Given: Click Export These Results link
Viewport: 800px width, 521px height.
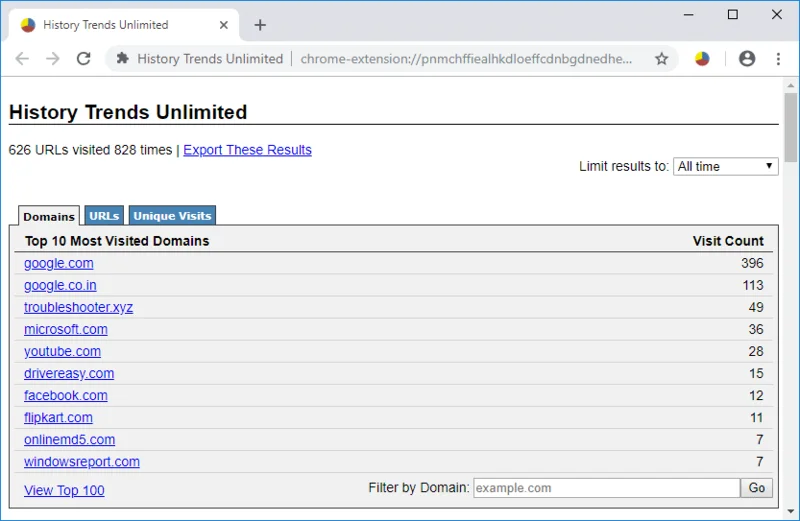Looking at the screenshot, I should coord(247,150).
